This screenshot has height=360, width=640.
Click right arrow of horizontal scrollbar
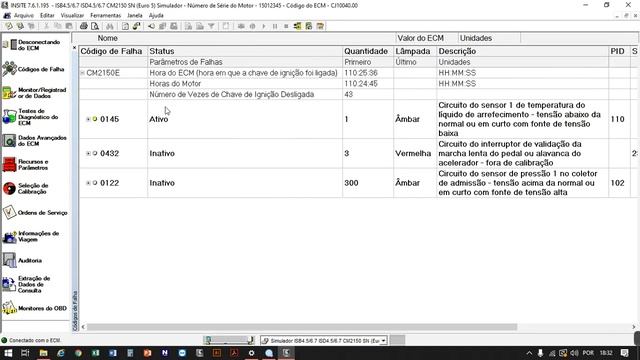click(x=634, y=327)
